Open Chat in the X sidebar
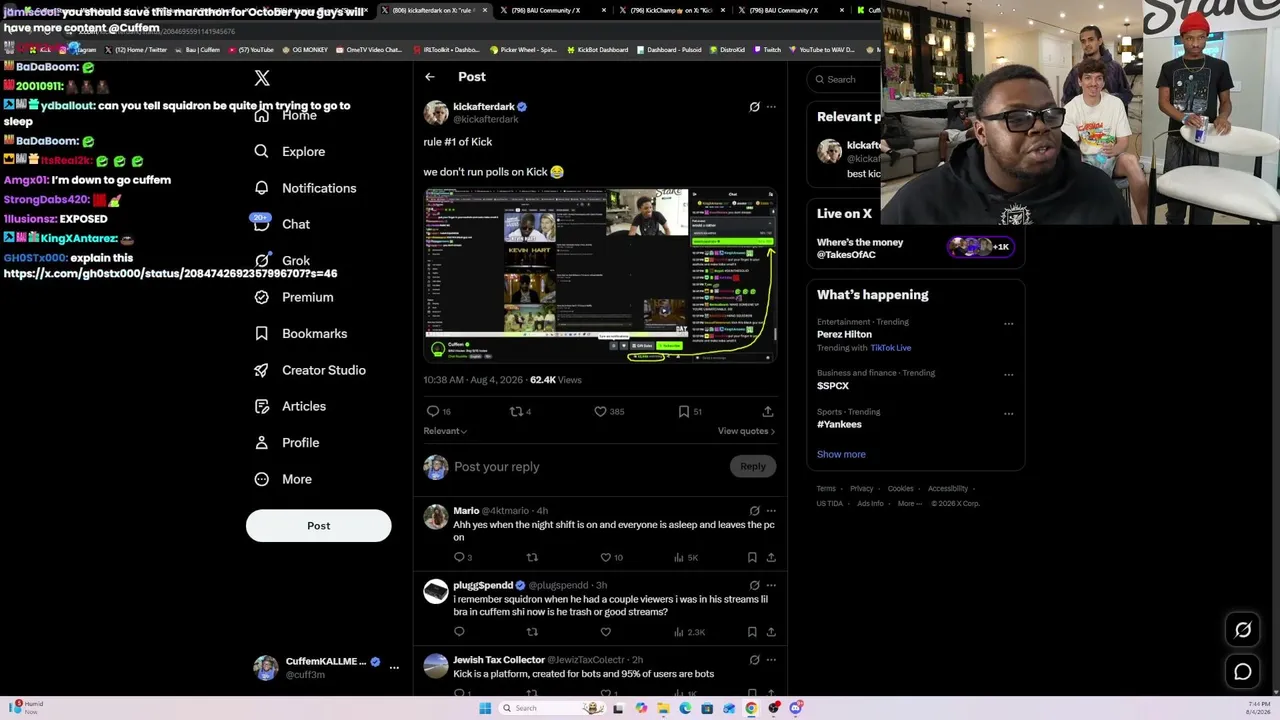 (295, 224)
